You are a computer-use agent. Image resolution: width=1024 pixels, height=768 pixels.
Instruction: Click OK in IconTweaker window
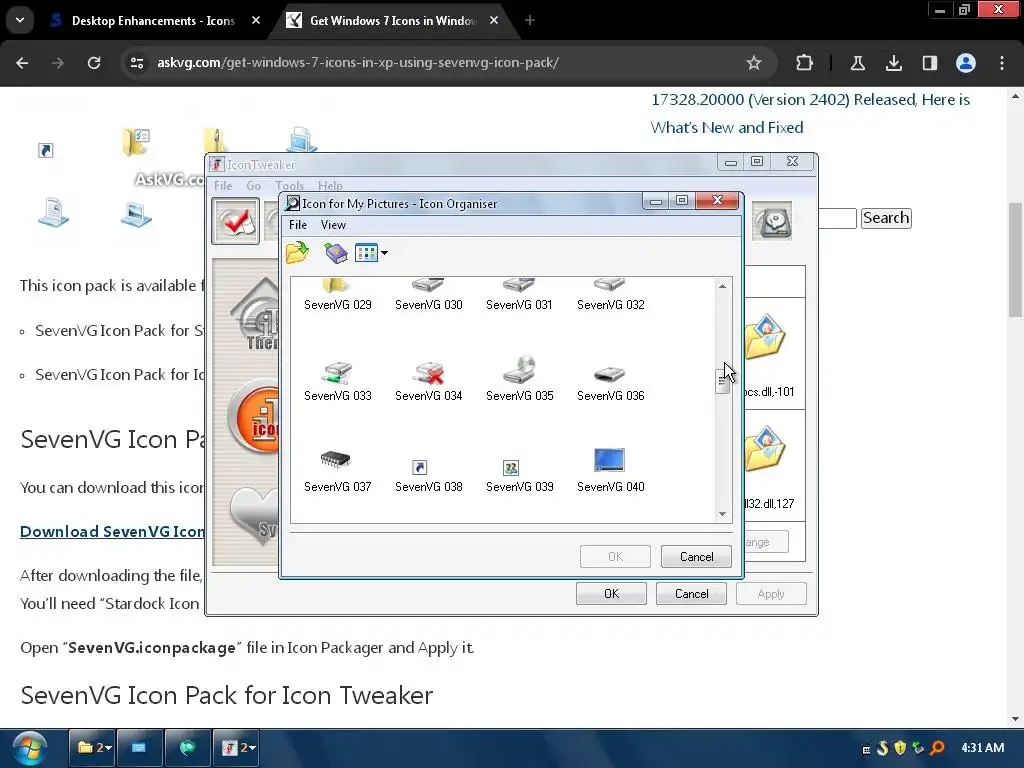click(611, 594)
